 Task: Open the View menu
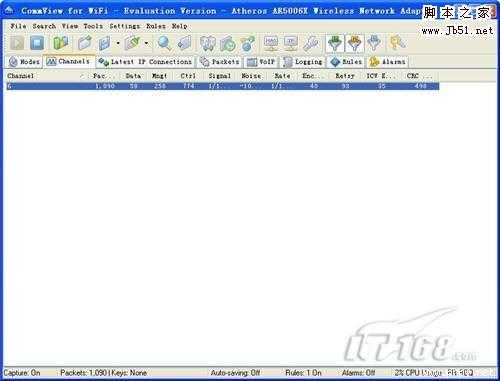(70, 26)
